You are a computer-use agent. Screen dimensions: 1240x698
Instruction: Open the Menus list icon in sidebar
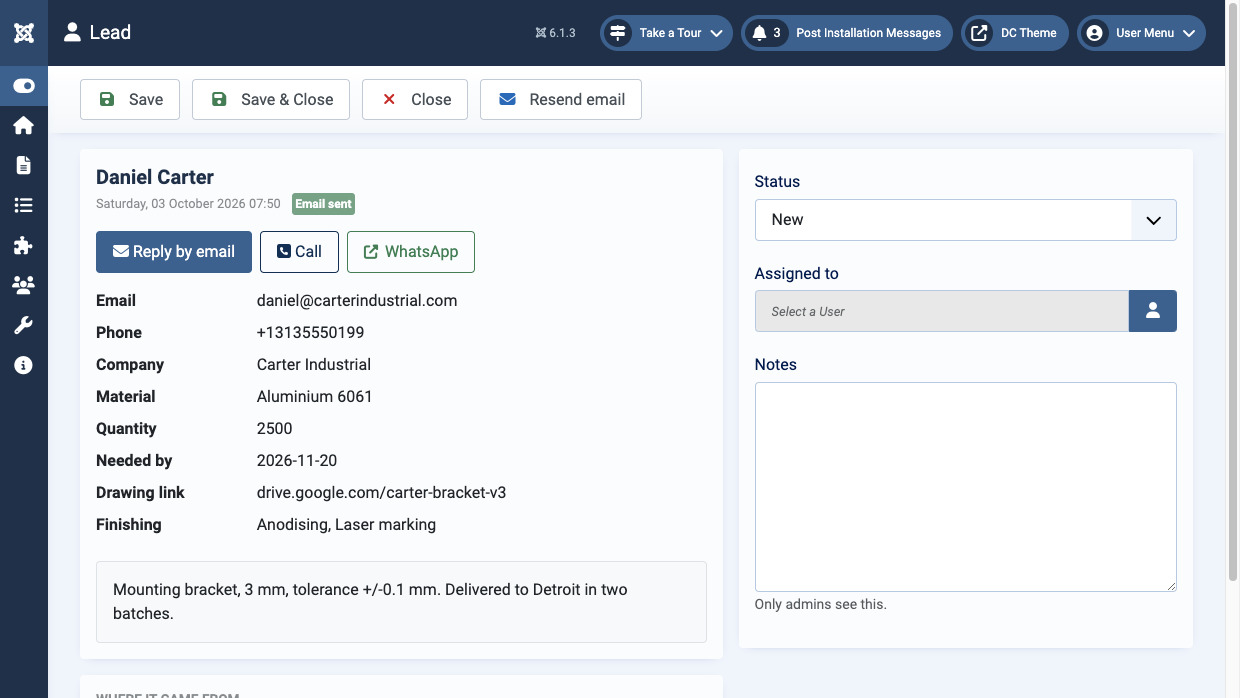[24, 205]
